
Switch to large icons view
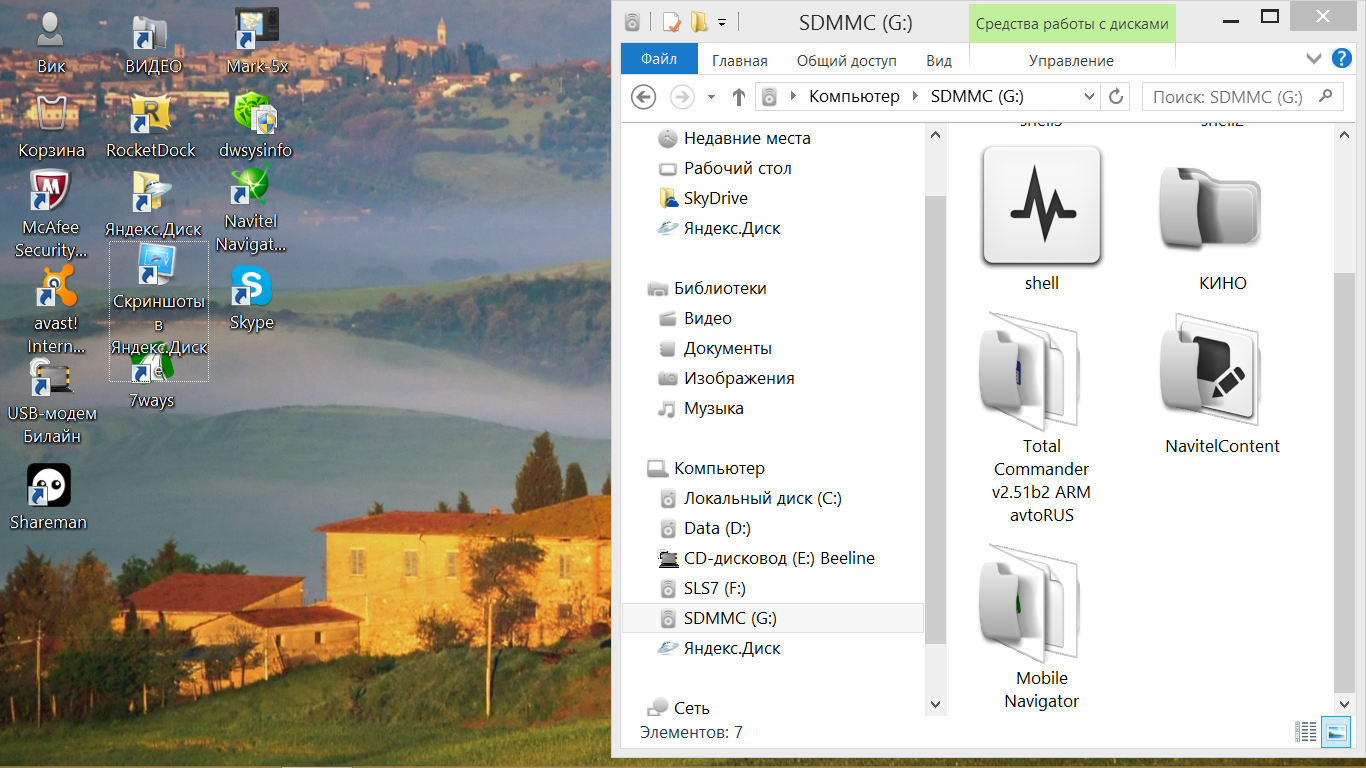point(1335,732)
